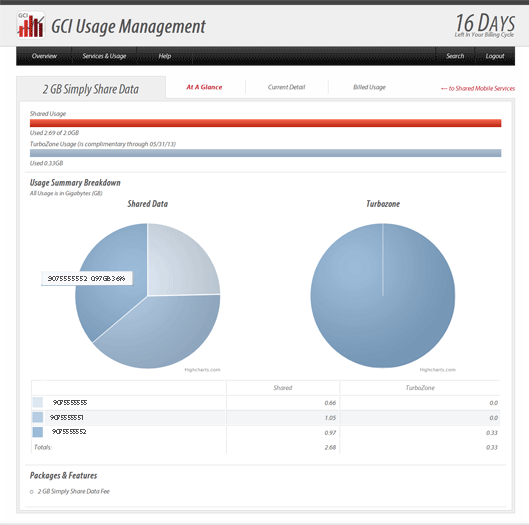This screenshot has width=529, height=525.
Task: Click the first phone number in the table
Action: tap(70, 403)
